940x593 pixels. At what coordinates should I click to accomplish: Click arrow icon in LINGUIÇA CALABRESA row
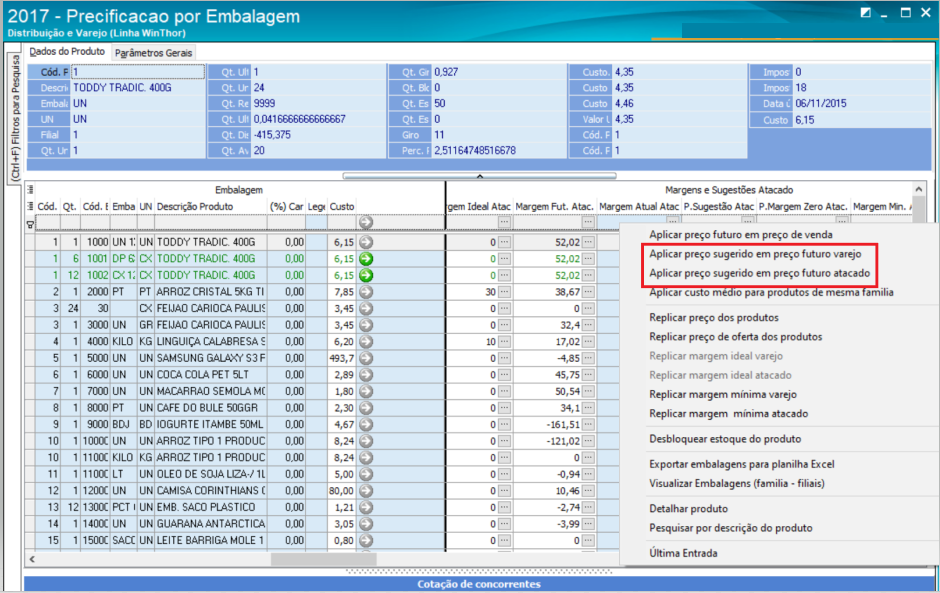(x=366, y=342)
